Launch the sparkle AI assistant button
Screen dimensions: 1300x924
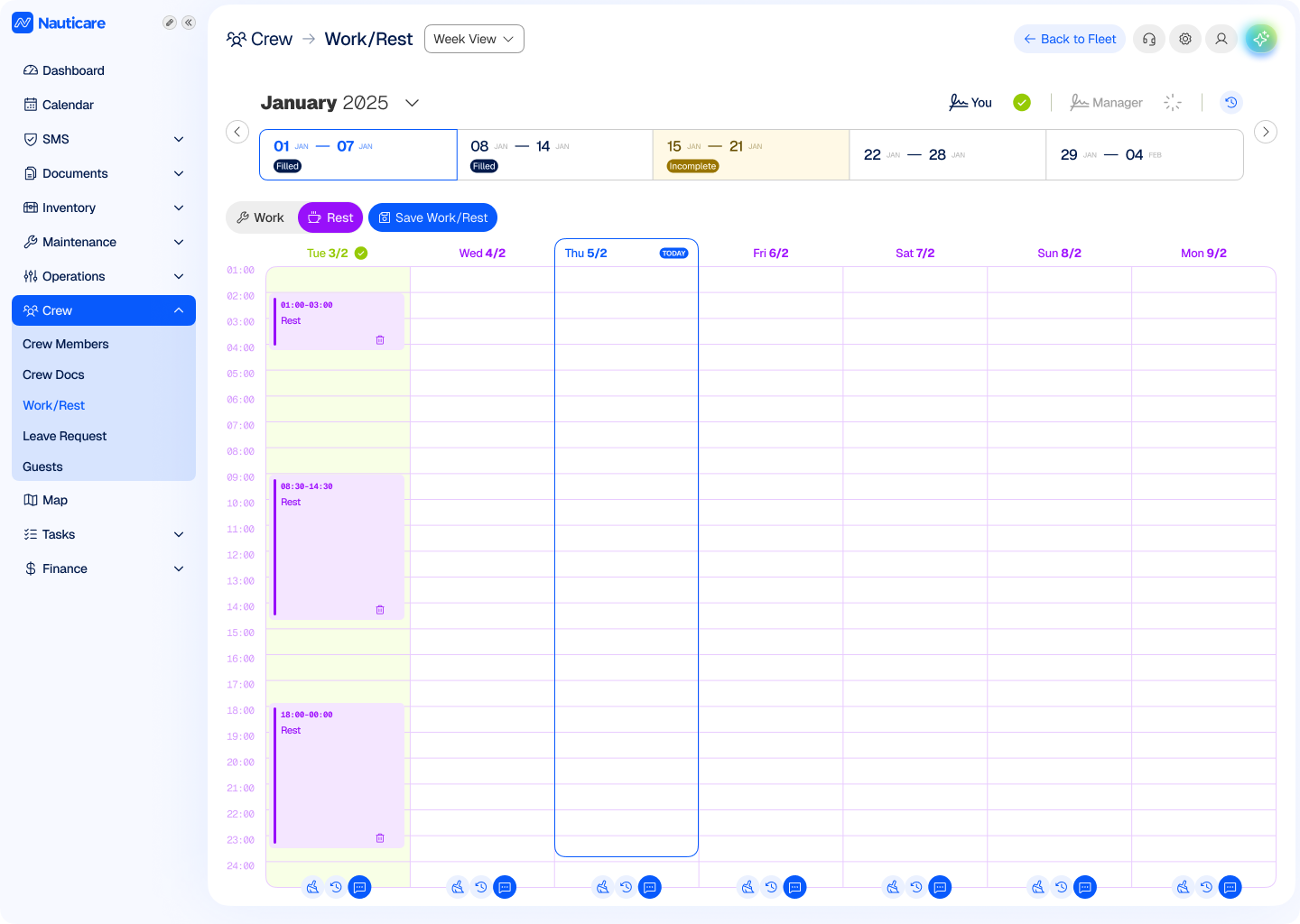click(1261, 39)
